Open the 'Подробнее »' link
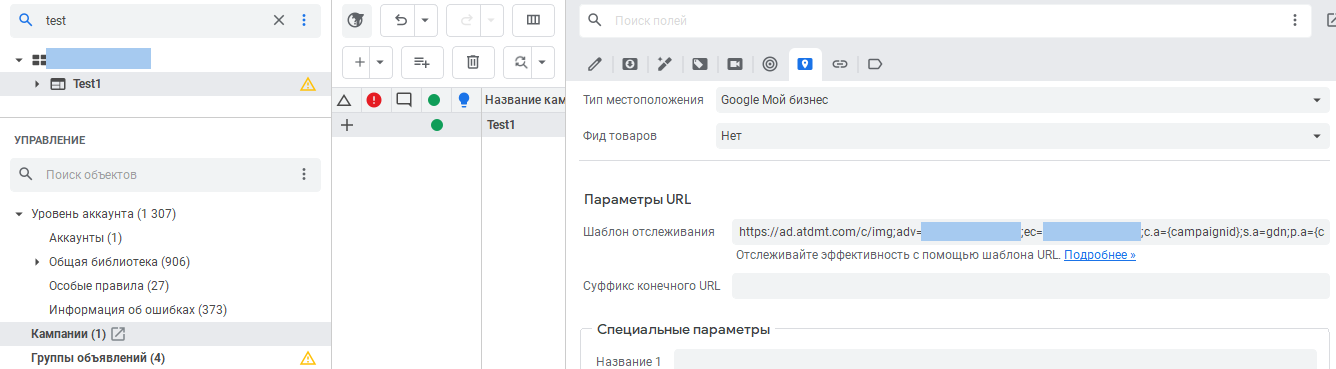1336x369 pixels. pos(1100,255)
